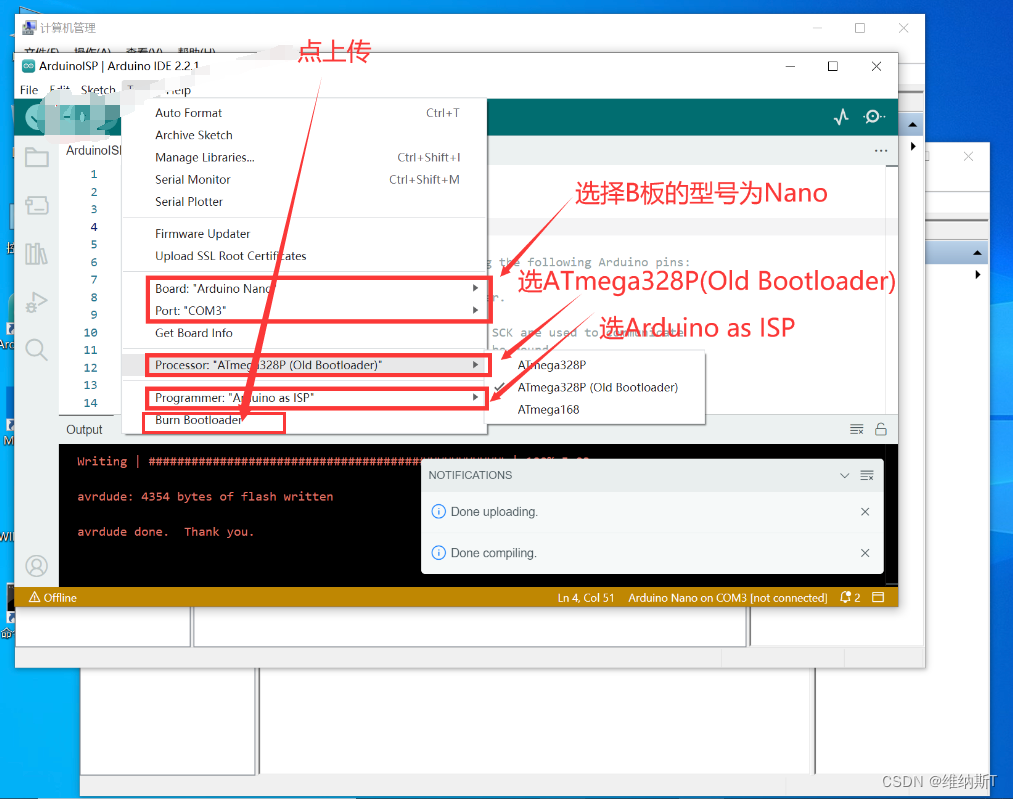Click the Done uploading info icon
1013x799 pixels.
point(438,512)
